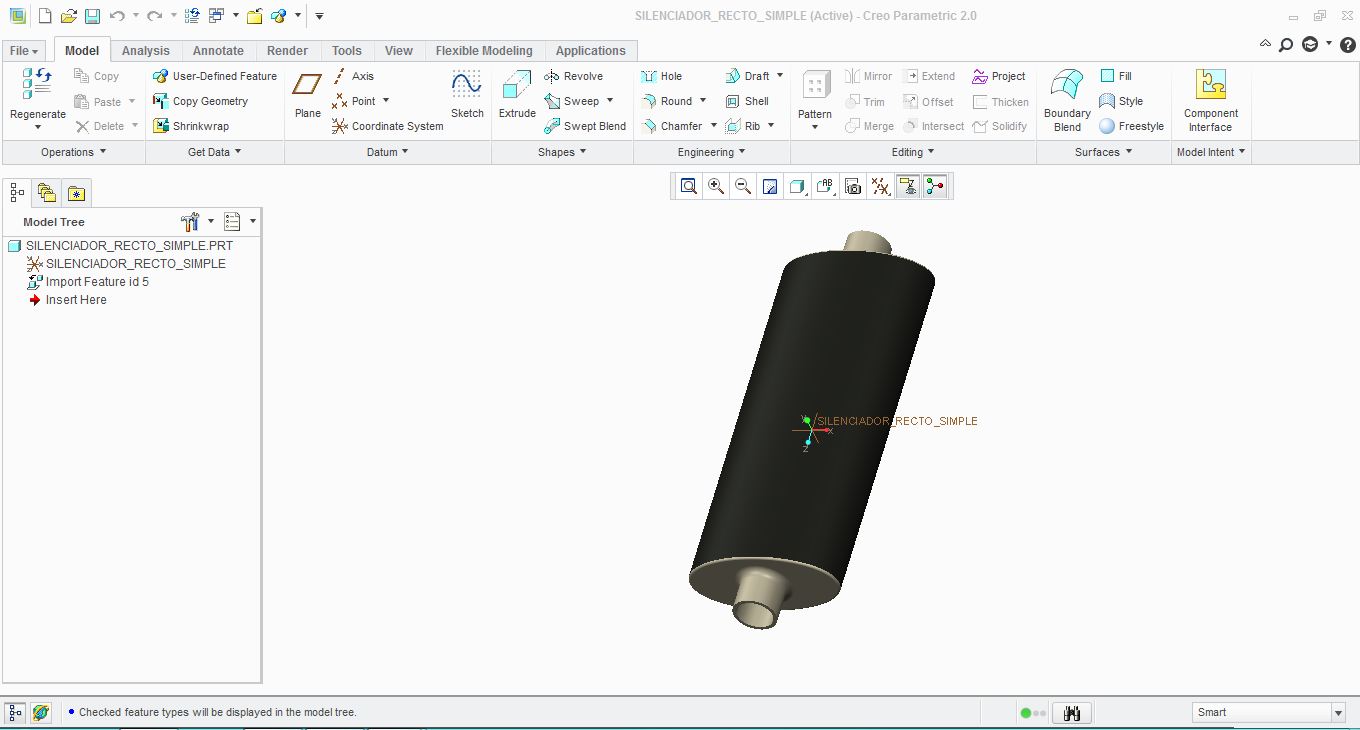1360x730 pixels.
Task: Open the File menu
Action: click(23, 51)
